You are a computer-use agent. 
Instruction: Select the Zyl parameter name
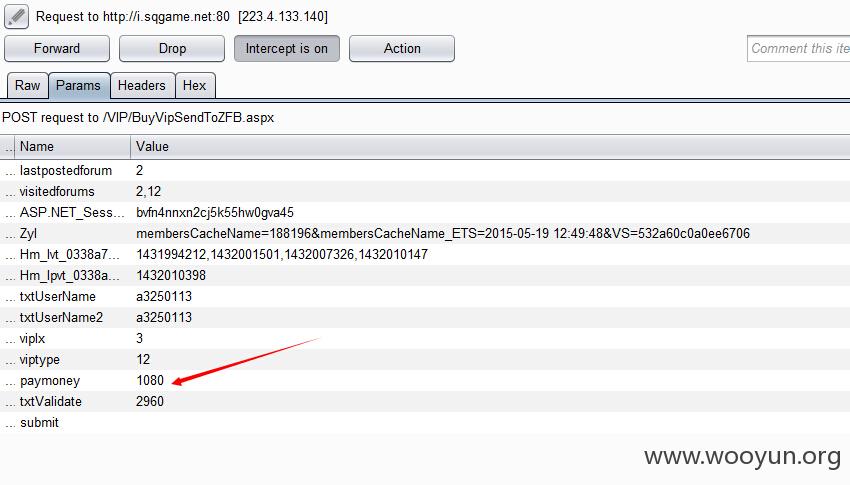(x=28, y=234)
